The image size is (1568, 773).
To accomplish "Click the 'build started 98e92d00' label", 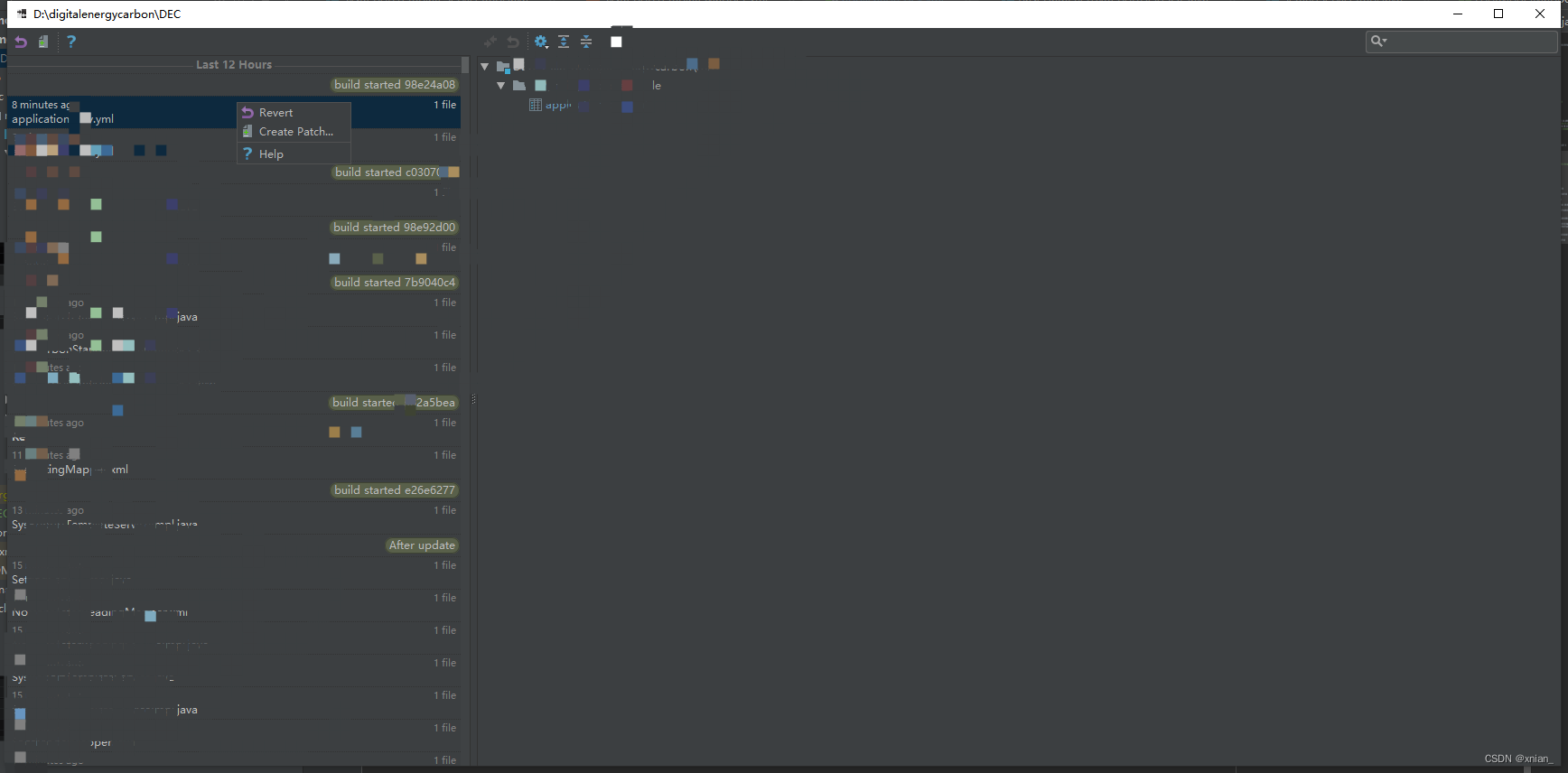I will pos(395,228).
